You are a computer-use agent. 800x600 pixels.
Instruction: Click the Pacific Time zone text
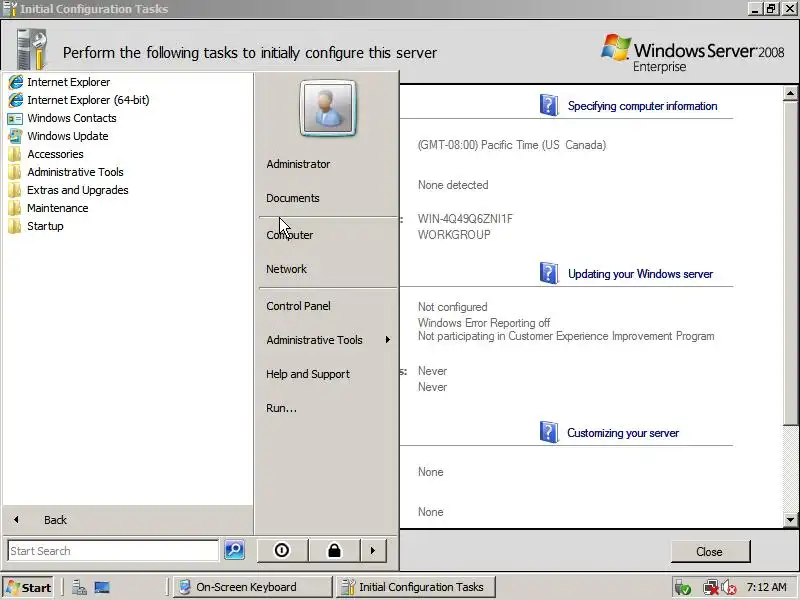(512, 145)
